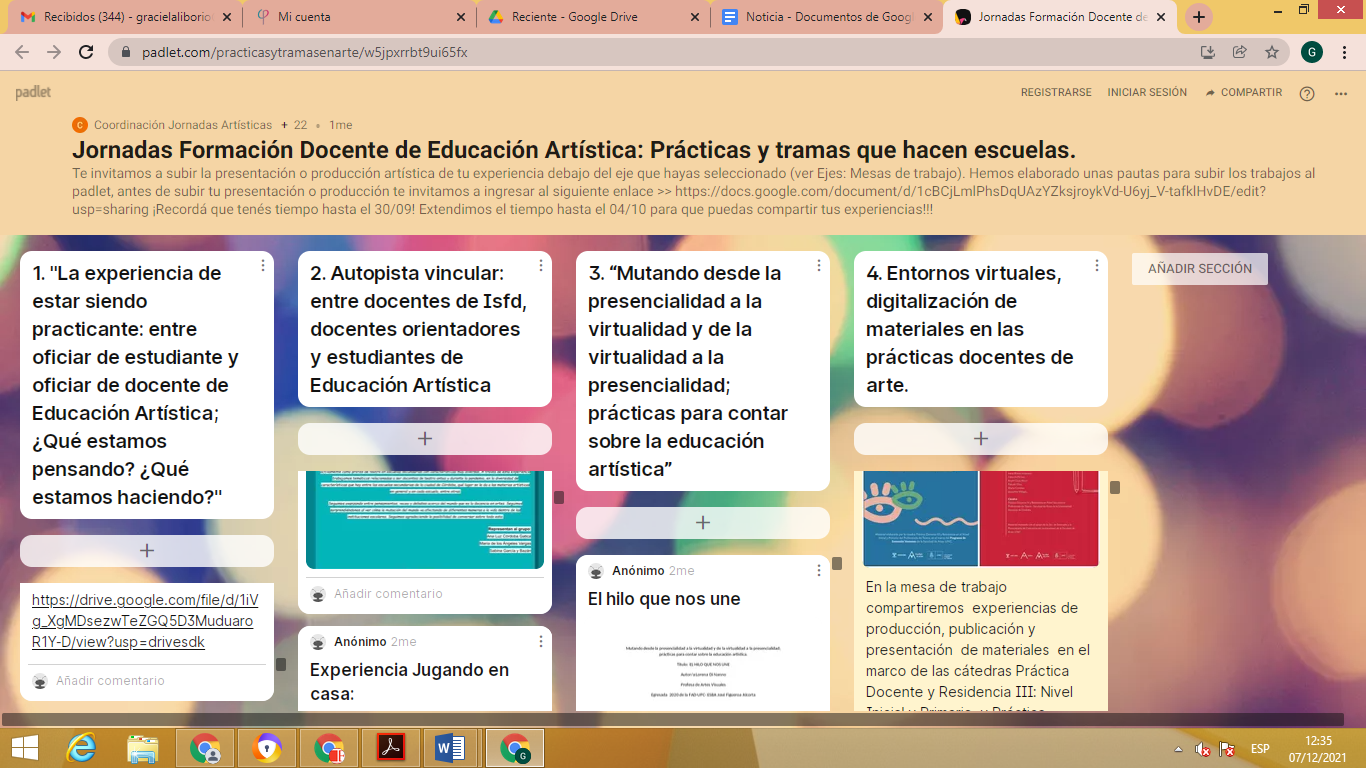Open the drive.google.com link in section 1
This screenshot has height=768, width=1366.
[x=144, y=621]
